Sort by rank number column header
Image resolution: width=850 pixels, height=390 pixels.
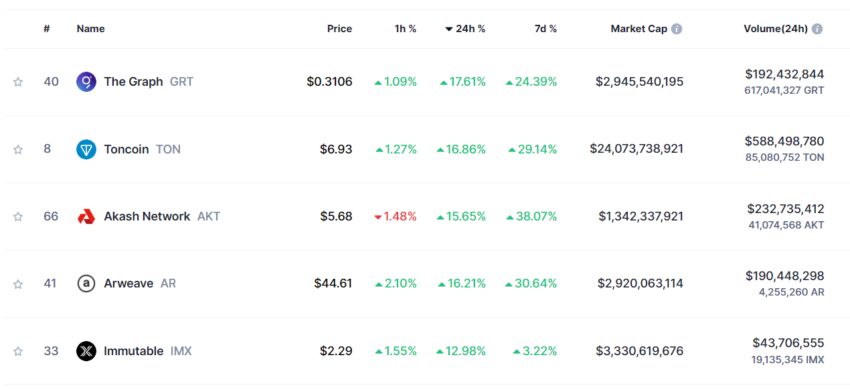tap(47, 29)
